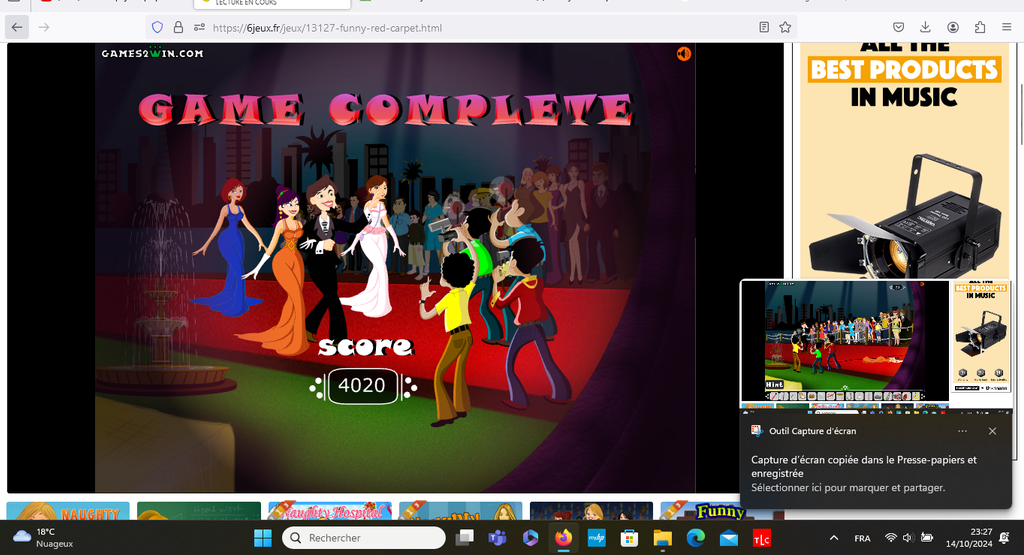Image resolution: width=1024 pixels, height=555 pixels.
Task: Open the File Explorer taskbar icon
Action: click(x=662, y=538)
